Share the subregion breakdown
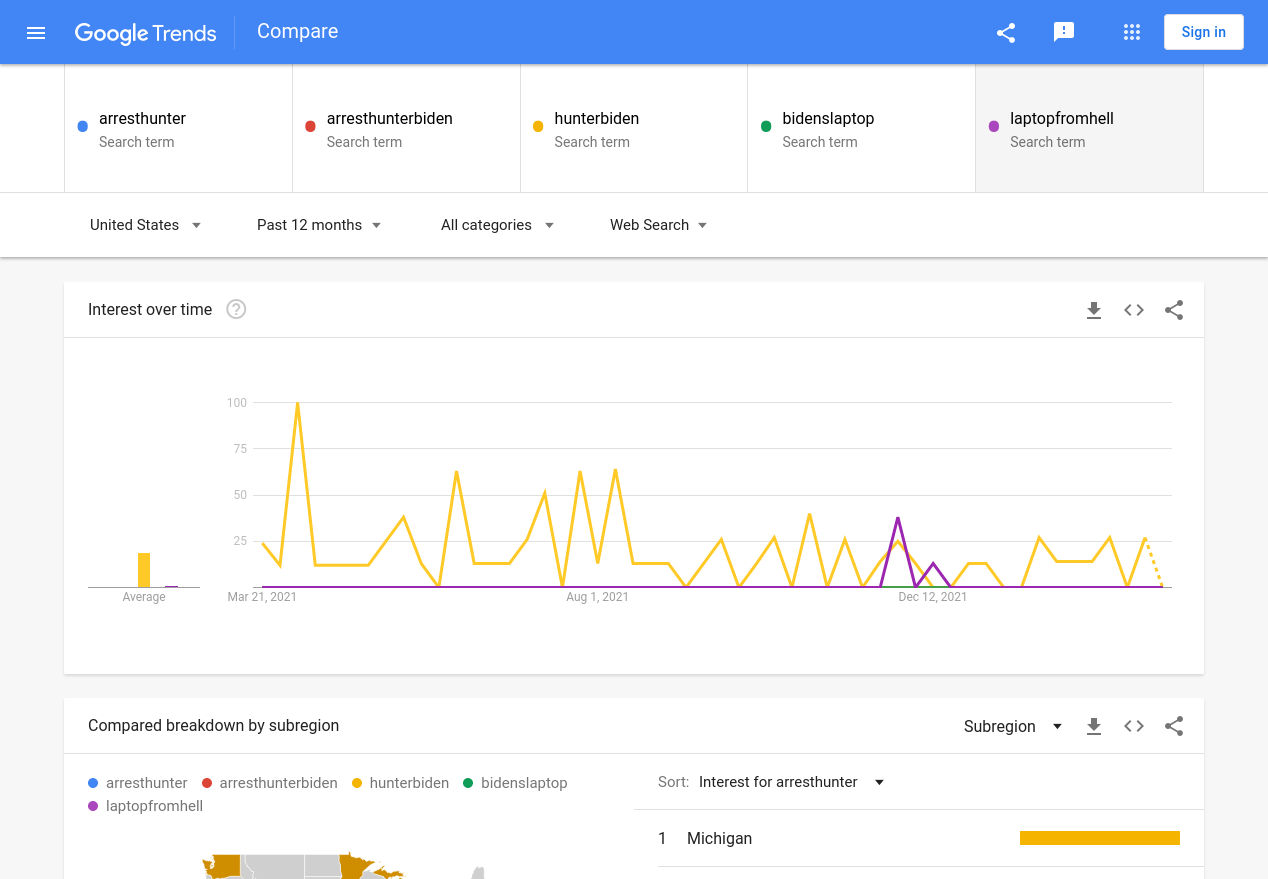Image resolution: width=1268 pixels, height=879 pixels. (x=1174, y=726)
